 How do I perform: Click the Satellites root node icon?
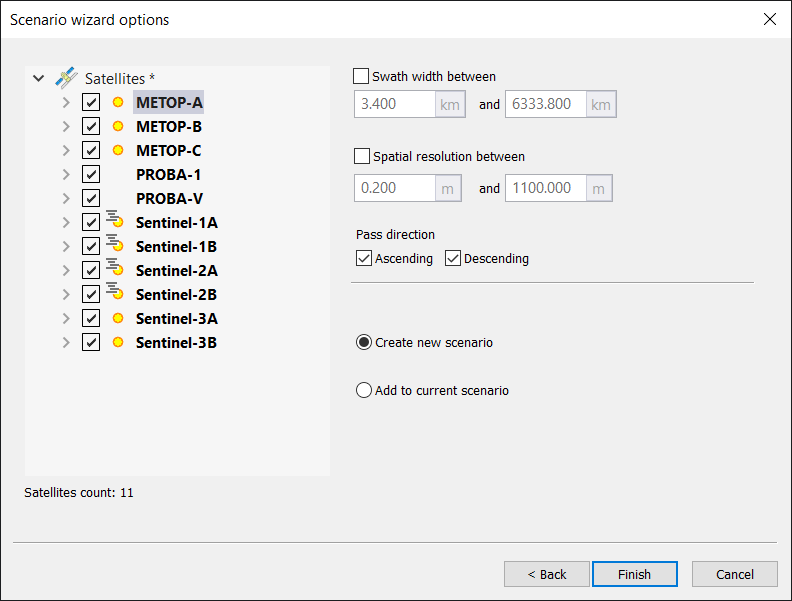click(x=66, y=78)
